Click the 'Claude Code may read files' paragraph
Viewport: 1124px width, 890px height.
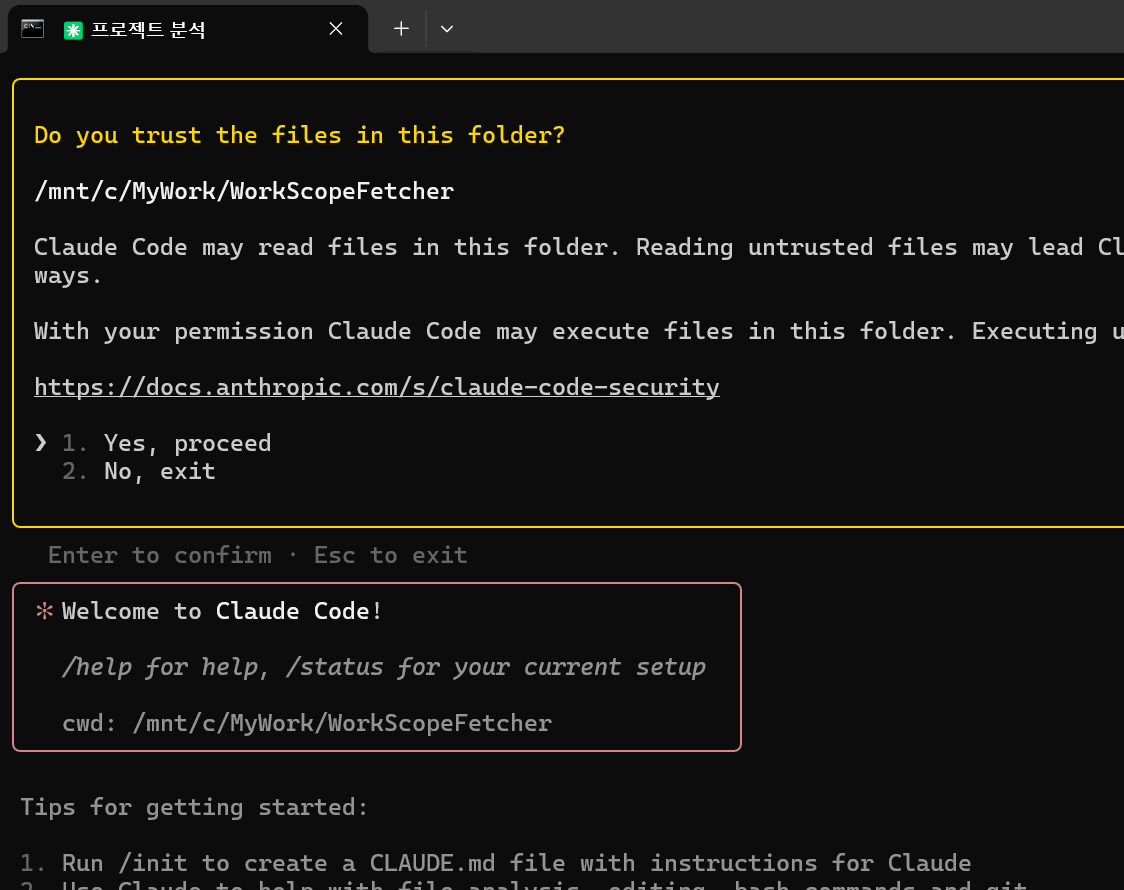(x=578, y=261)
